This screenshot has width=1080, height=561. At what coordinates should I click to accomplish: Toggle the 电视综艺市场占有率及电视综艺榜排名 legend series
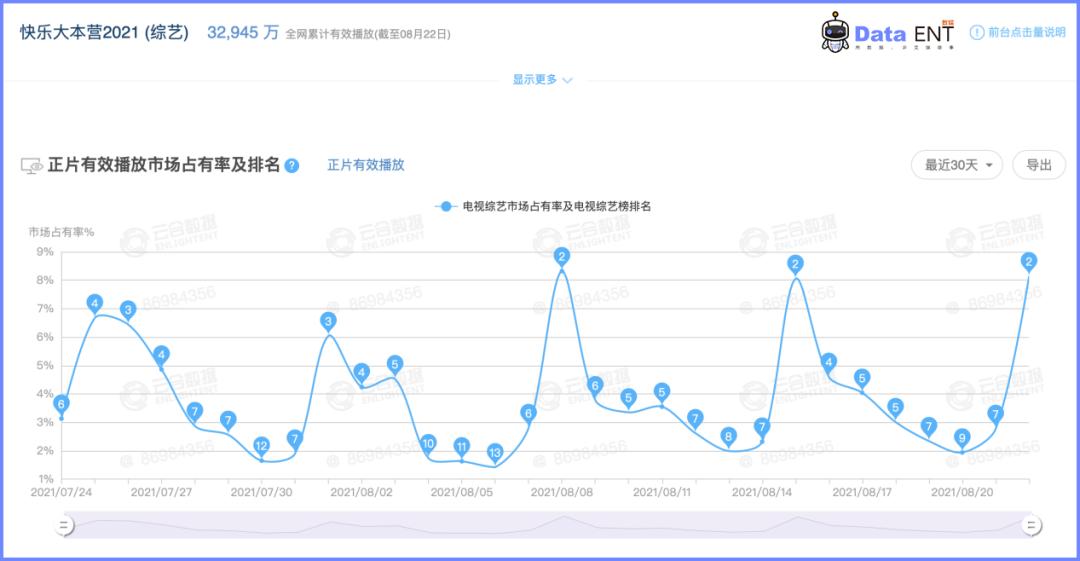(x=543, y=206)
